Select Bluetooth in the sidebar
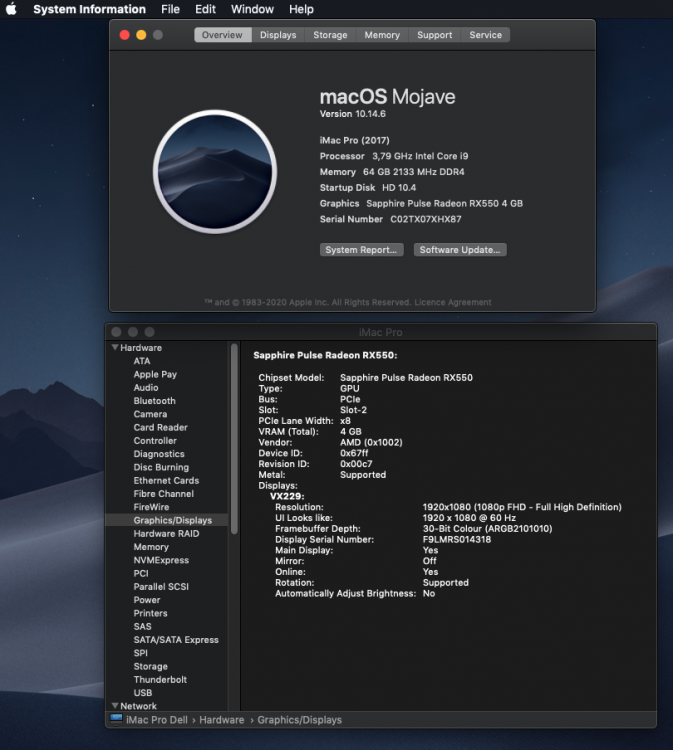The height and width of the screenshot is (750, 673). pos(154,401)
